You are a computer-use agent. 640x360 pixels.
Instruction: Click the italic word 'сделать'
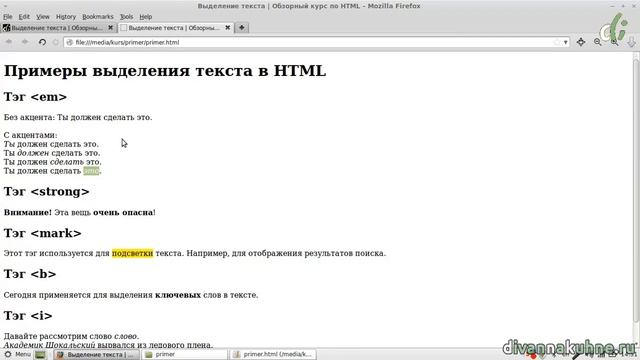point(67,162)
